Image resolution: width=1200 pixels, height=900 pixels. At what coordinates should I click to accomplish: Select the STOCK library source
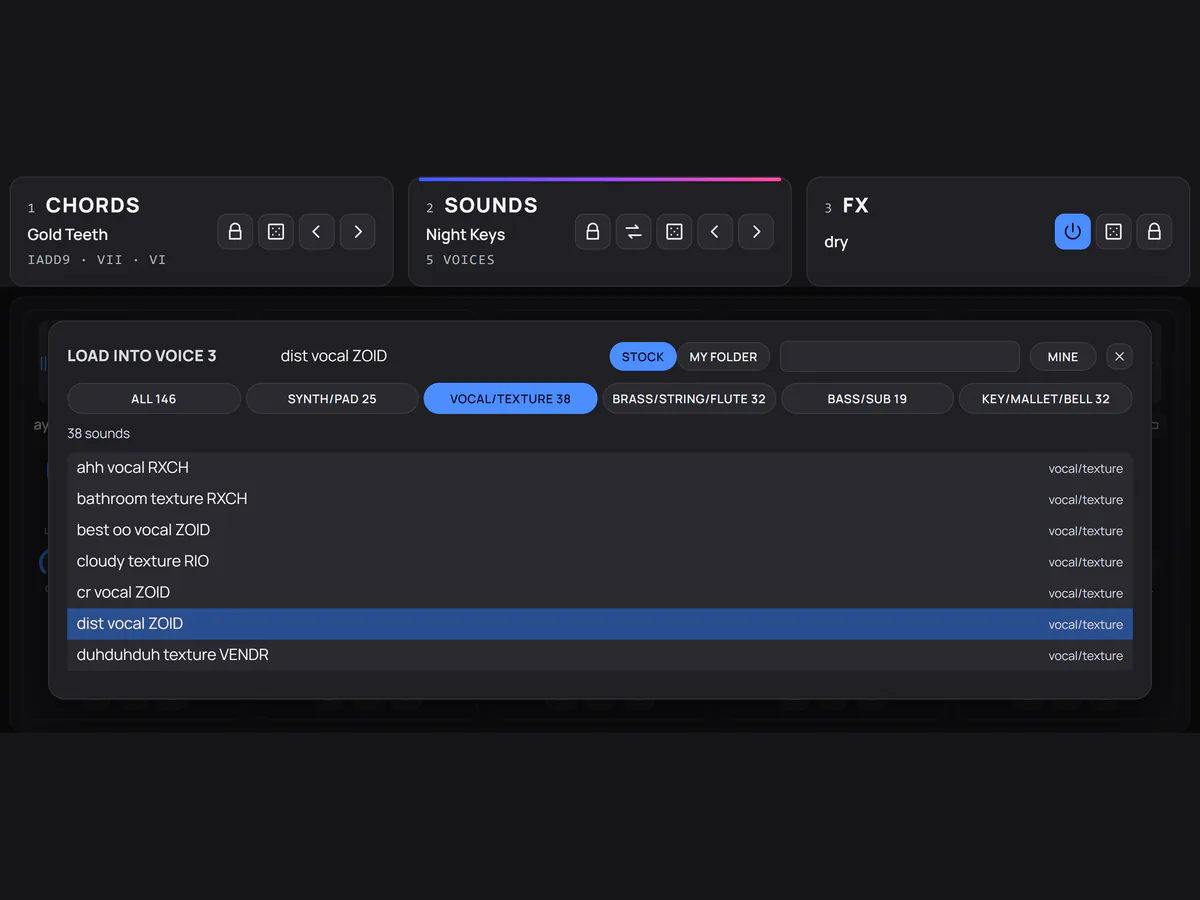643,357
